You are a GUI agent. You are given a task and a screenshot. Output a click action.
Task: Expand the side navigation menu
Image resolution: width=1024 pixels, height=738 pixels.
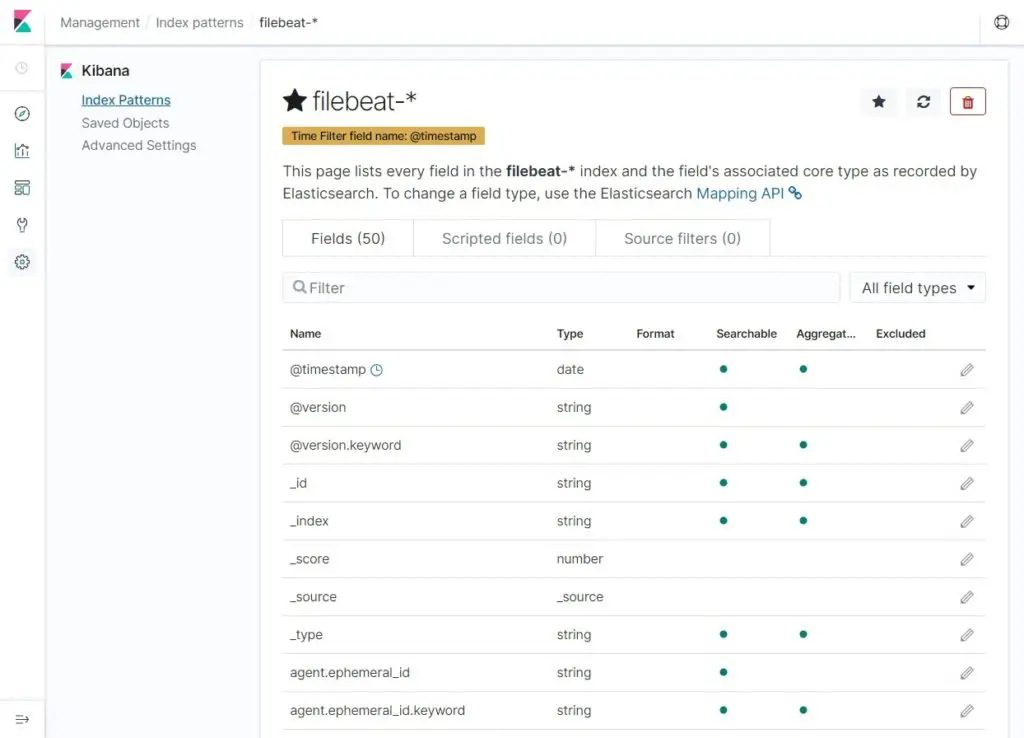point(22,719)
